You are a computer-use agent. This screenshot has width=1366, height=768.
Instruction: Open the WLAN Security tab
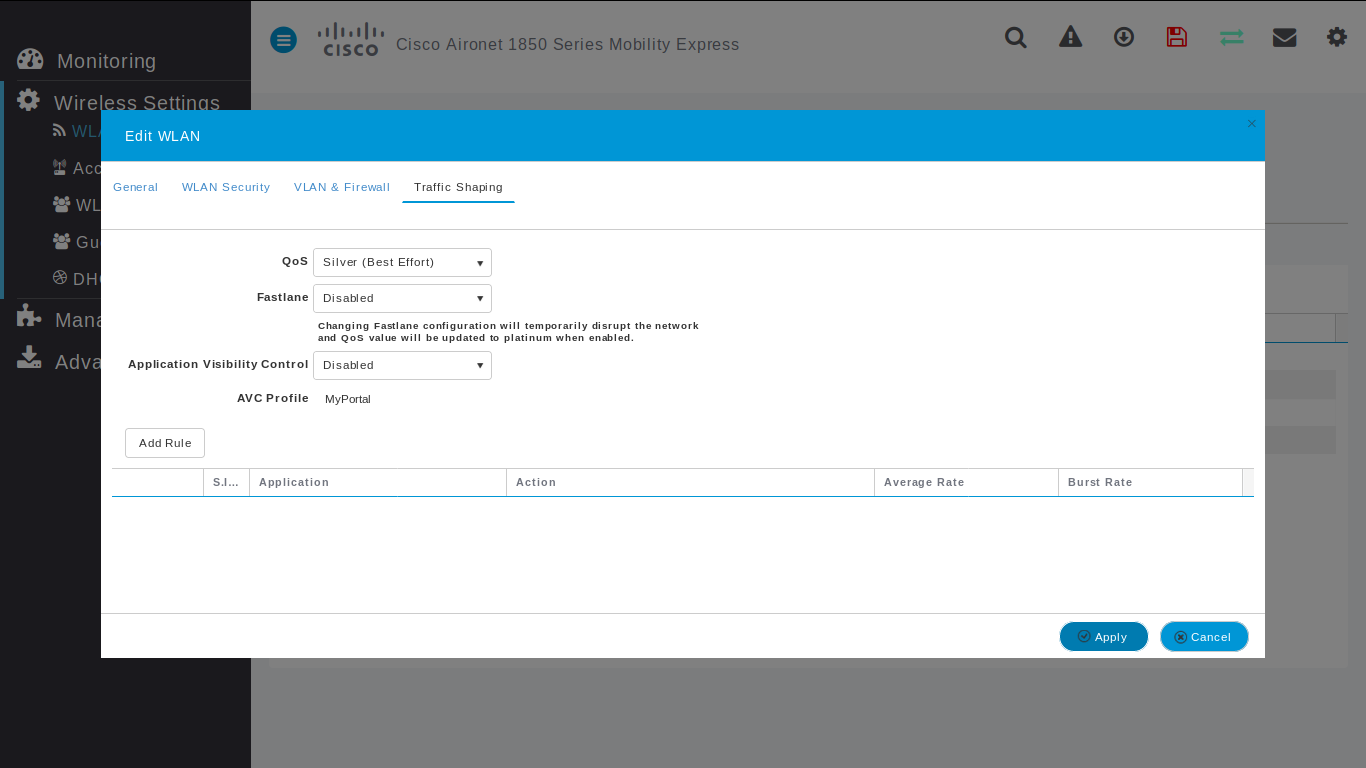click(x=225, y=187)
